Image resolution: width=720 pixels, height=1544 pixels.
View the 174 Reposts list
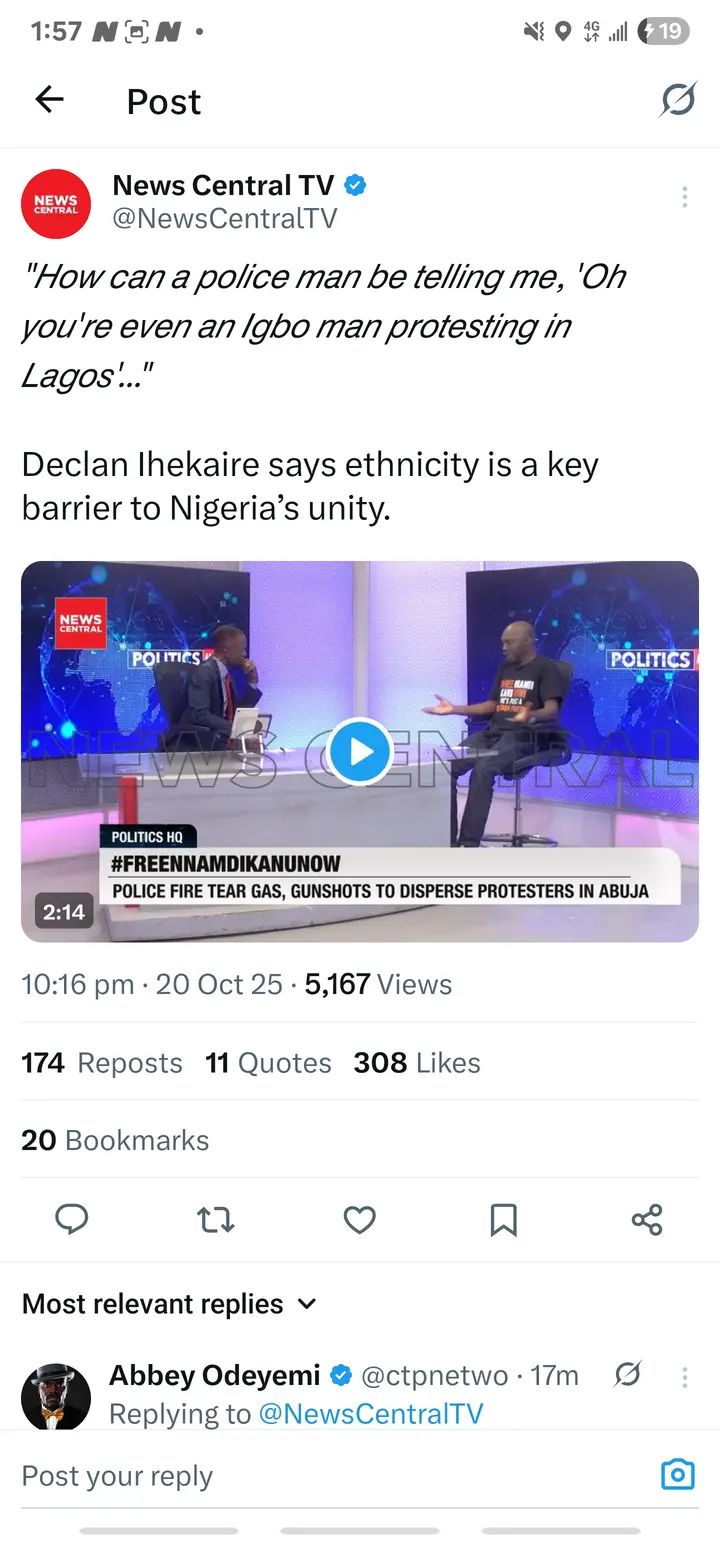pos(102,1062)
